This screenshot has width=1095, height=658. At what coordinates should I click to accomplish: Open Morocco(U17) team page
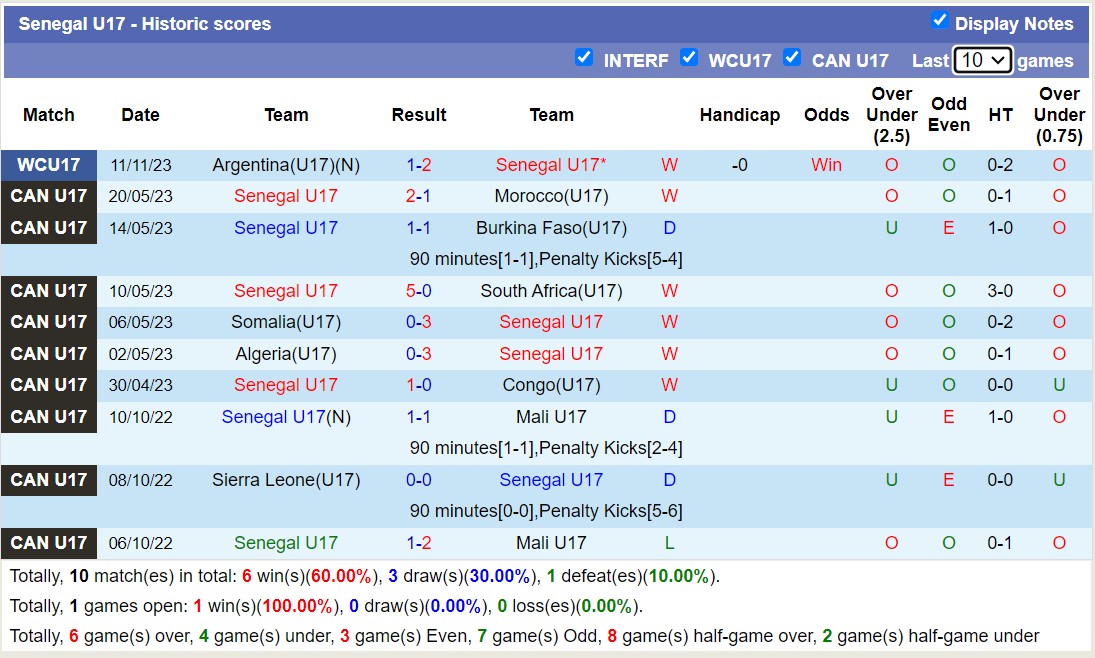tap(551, 196)
